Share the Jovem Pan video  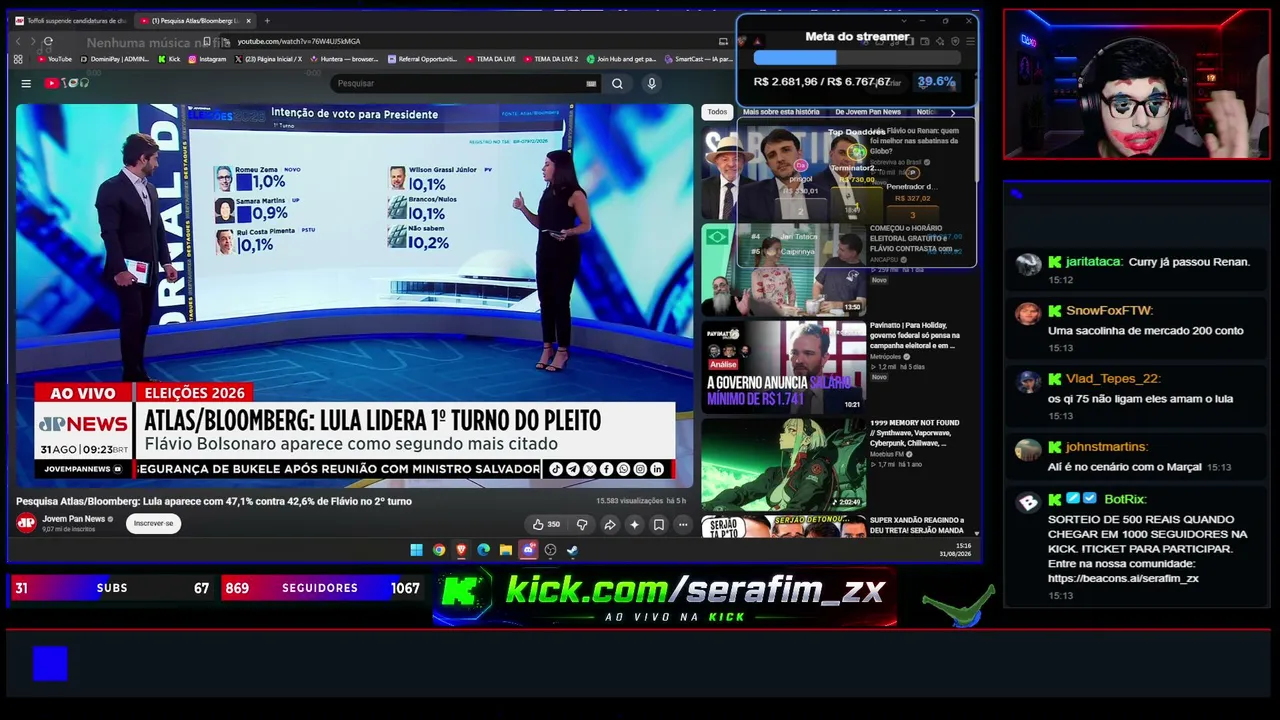point(610,524)
